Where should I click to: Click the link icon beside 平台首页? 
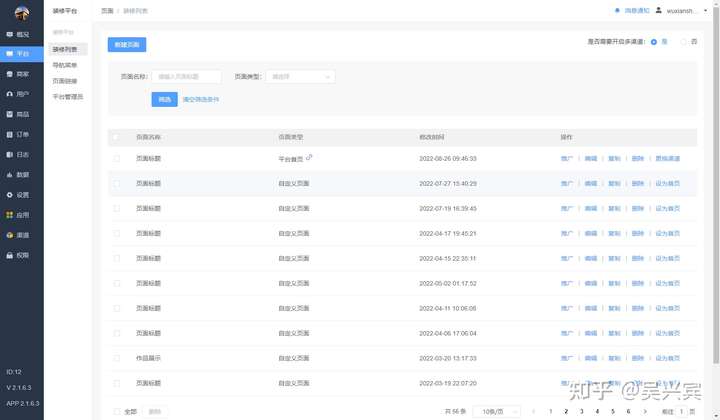point(309,157)
